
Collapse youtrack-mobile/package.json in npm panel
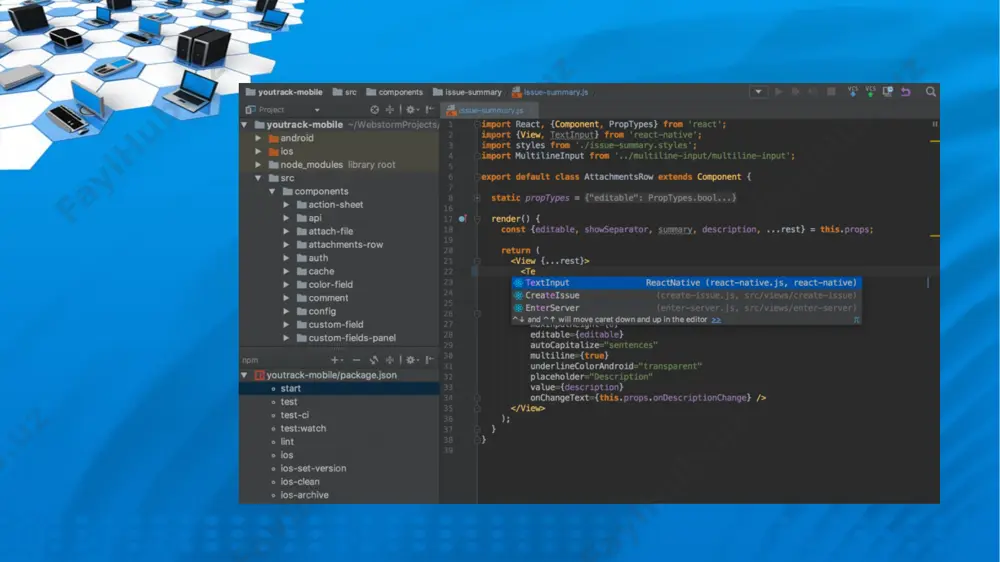[x=244, y=375]
